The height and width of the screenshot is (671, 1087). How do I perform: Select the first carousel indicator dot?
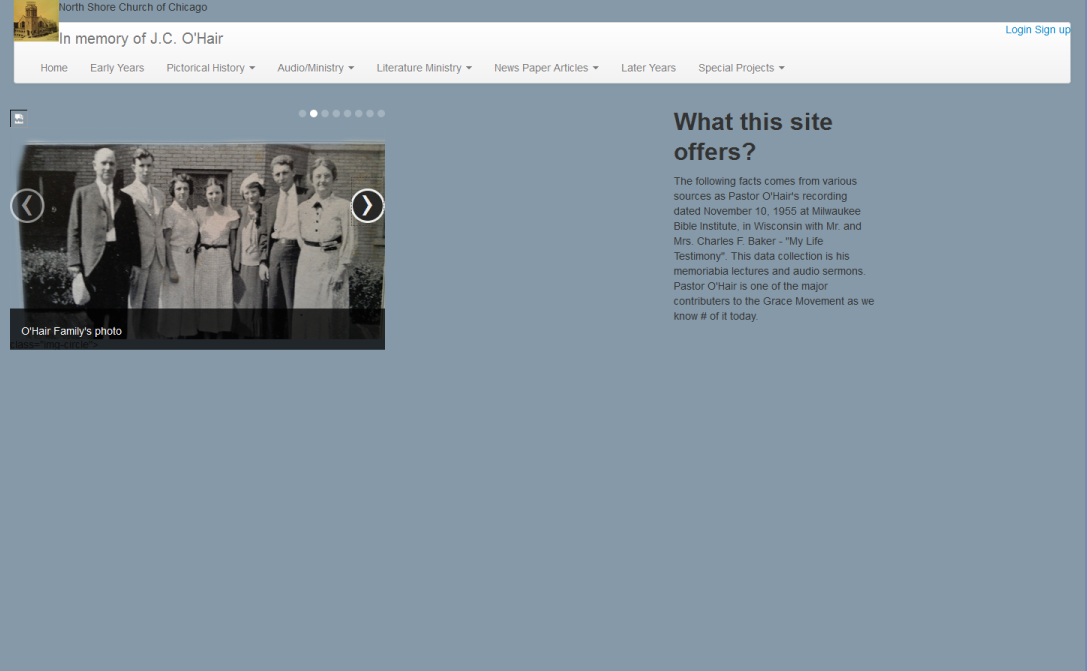pos(302,114)
